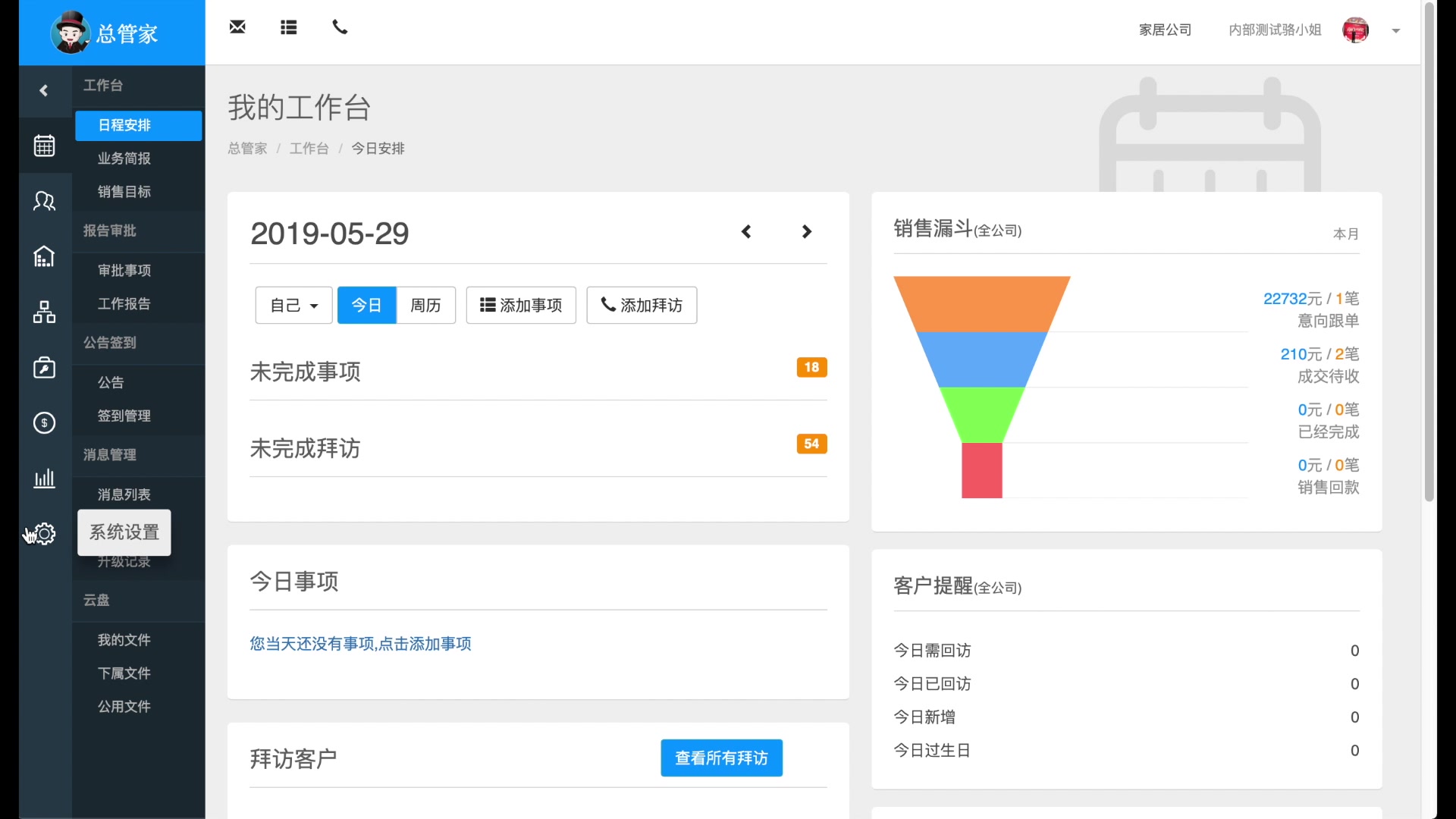This screenshot has width=1456, height=819.
Task: Open the customers people icon in sidebar
Action: pyautogui.click(x=44, y=201)
